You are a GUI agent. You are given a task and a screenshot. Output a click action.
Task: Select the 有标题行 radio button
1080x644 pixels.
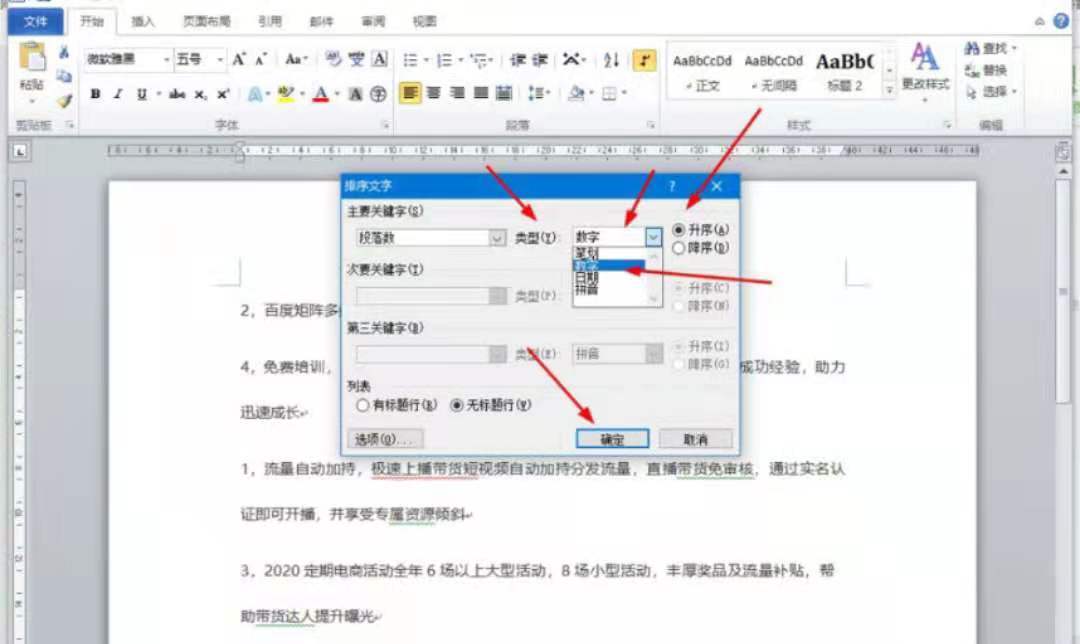pyautogui.click(x=363, y=405)
